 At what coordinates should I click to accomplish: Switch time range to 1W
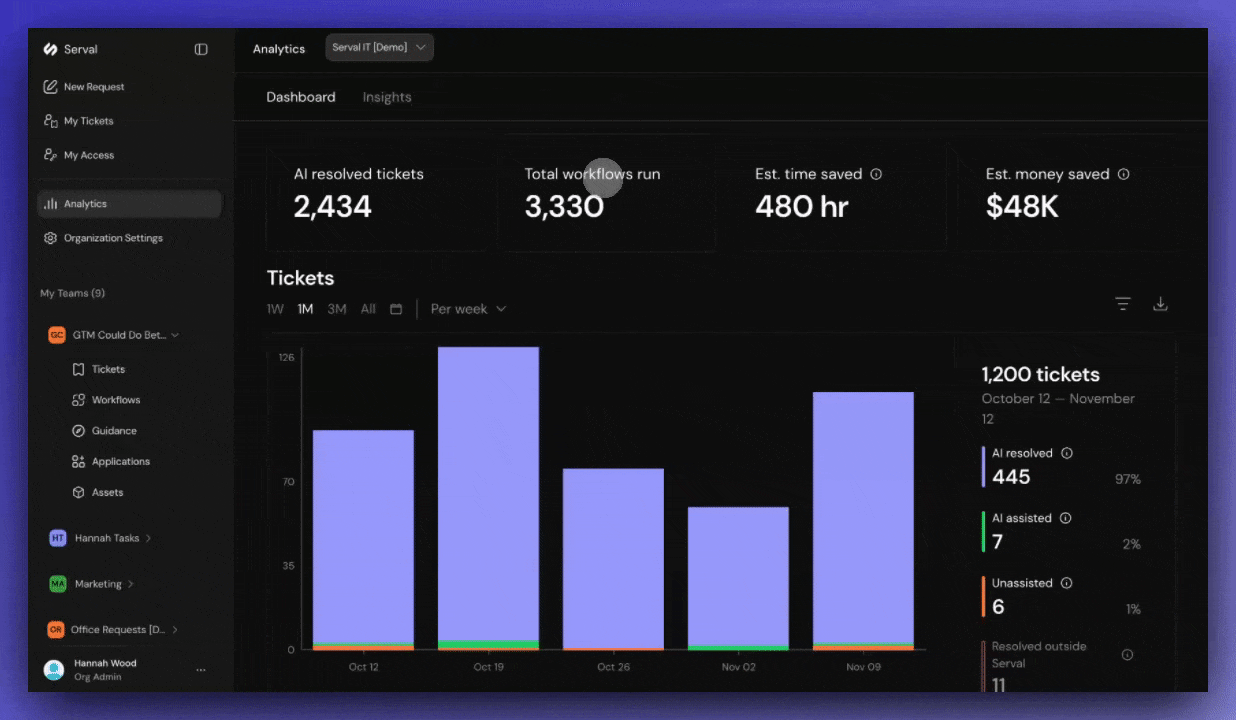point(275,309)
